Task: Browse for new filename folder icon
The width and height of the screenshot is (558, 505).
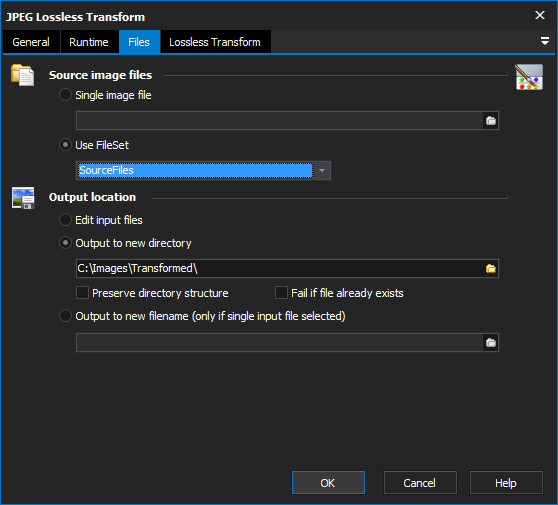Action: (491, 342)
